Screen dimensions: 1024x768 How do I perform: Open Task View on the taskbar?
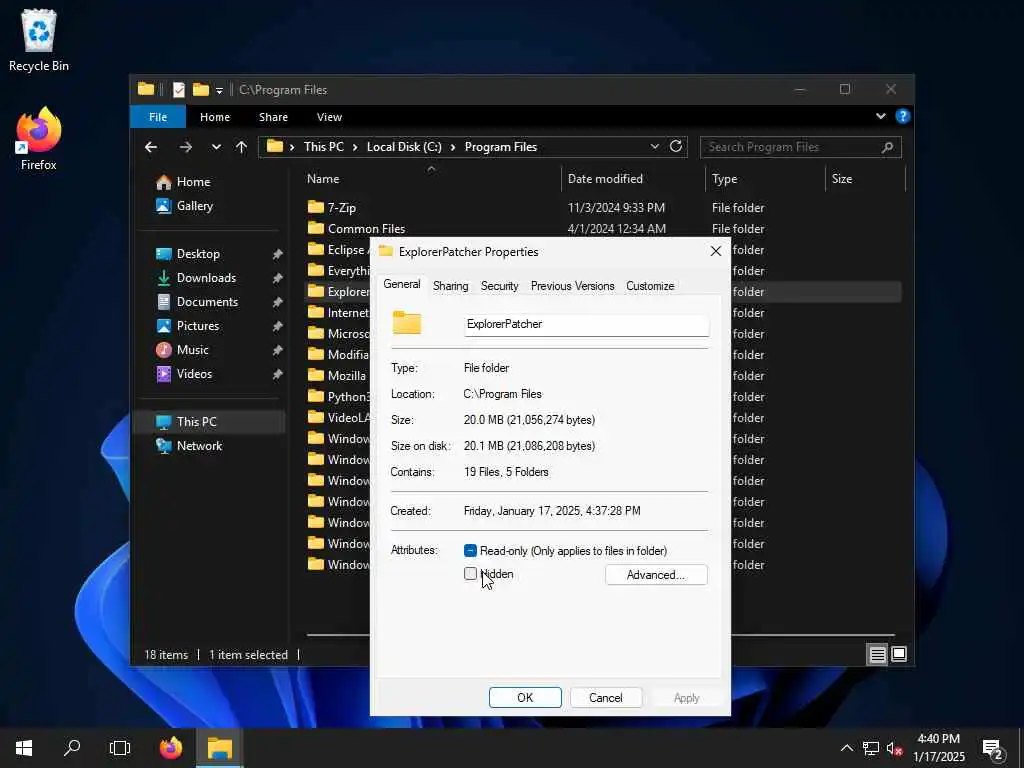point(120,748)
